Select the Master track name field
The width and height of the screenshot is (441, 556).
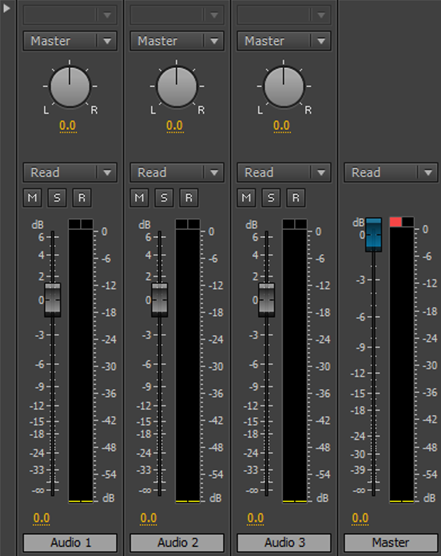point(391,543)
